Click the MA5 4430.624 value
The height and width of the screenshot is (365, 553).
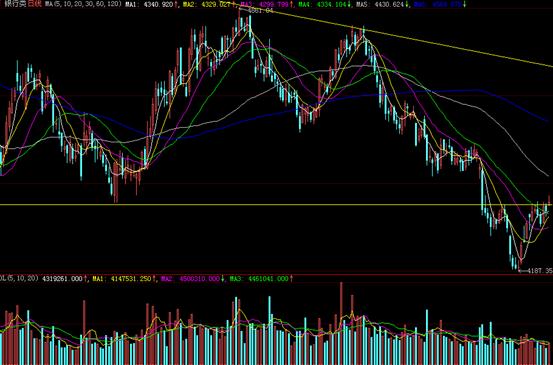point(389,4)
